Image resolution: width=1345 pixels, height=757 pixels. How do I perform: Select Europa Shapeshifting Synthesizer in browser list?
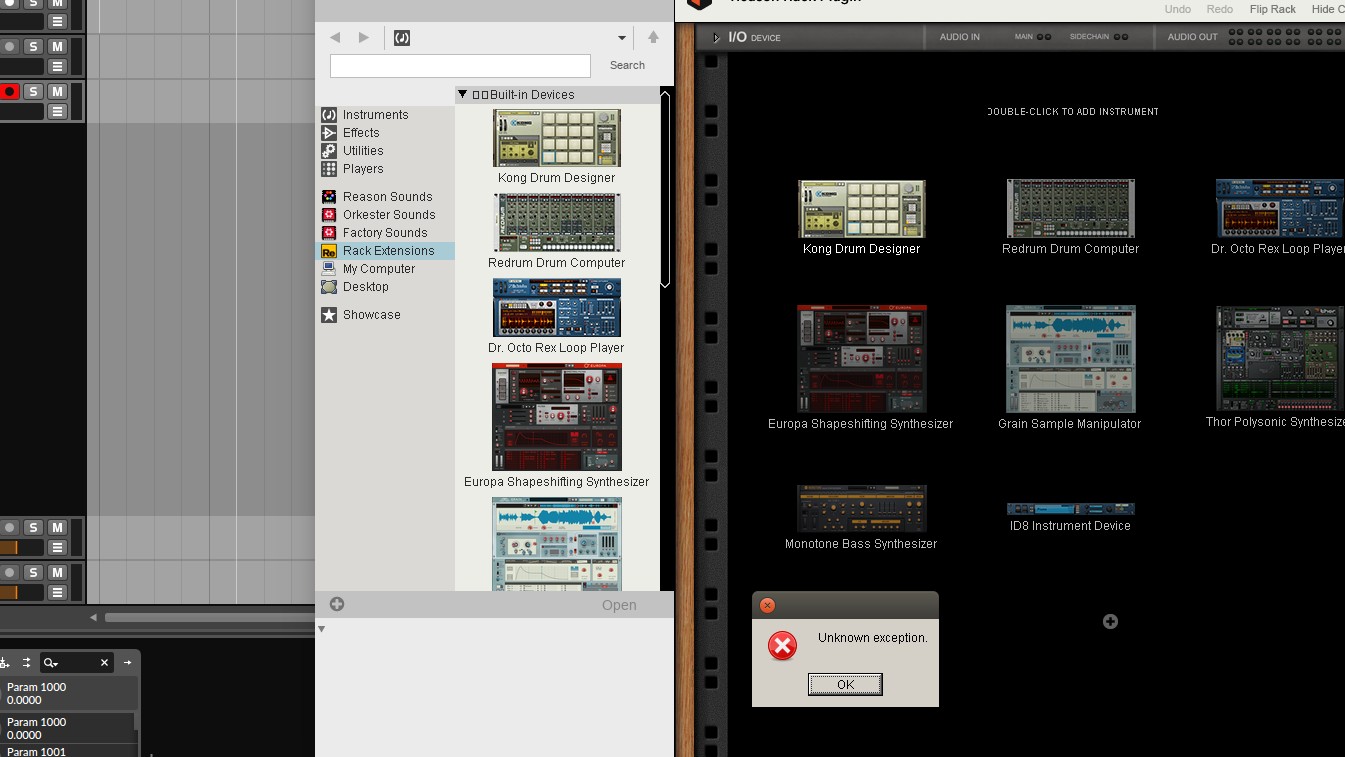coord(557,426)
